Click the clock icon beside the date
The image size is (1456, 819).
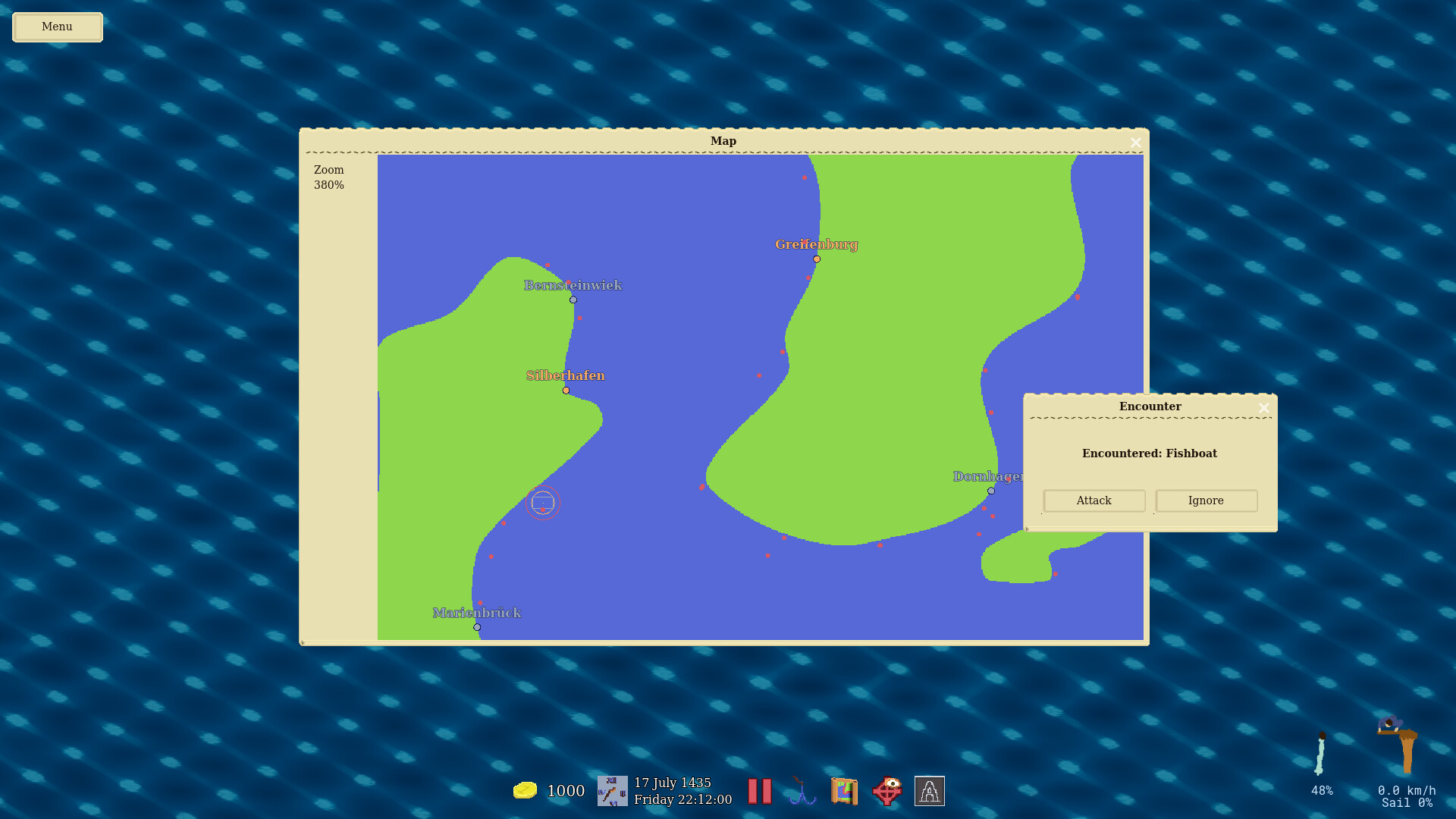click(x=612, y=791)
